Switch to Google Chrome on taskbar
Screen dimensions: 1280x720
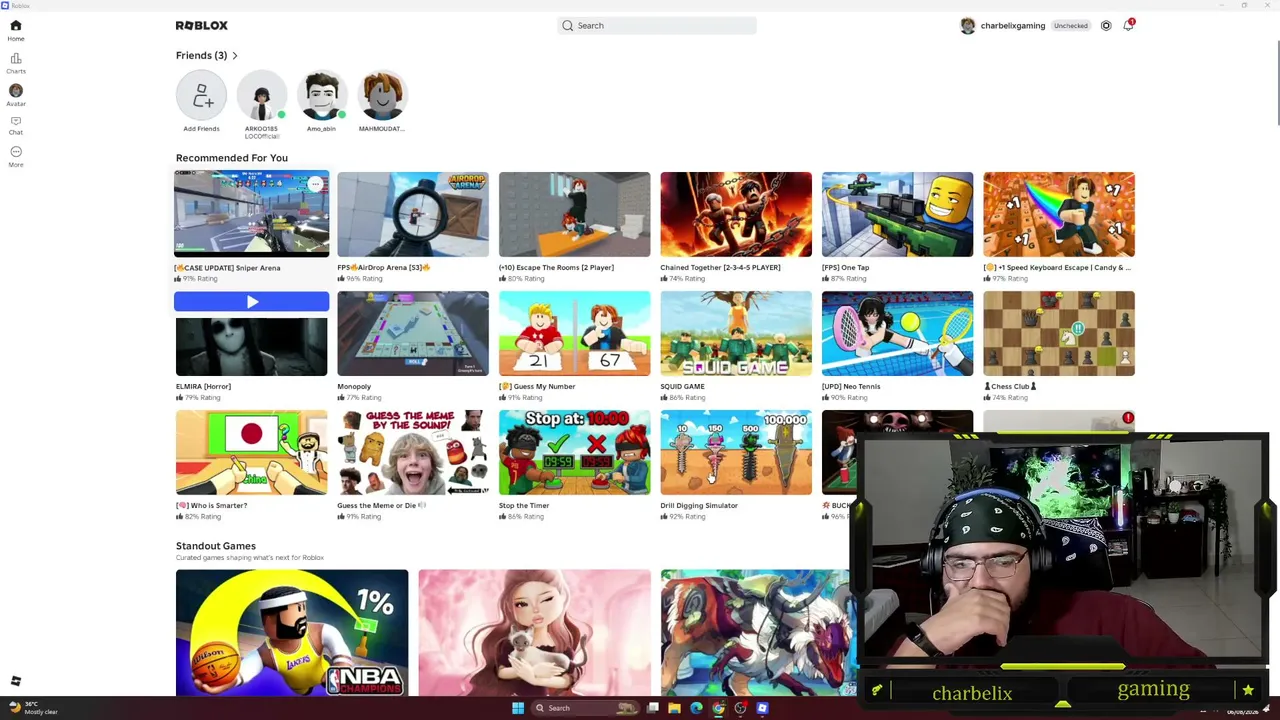[718, 708]
